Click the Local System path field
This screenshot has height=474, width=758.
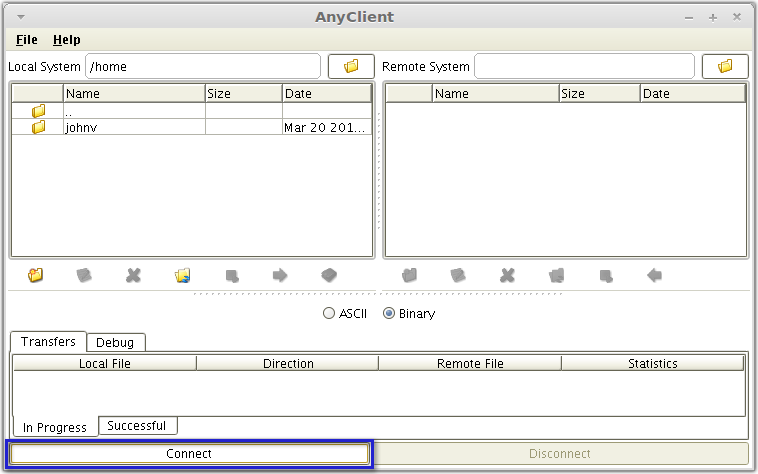203,66
